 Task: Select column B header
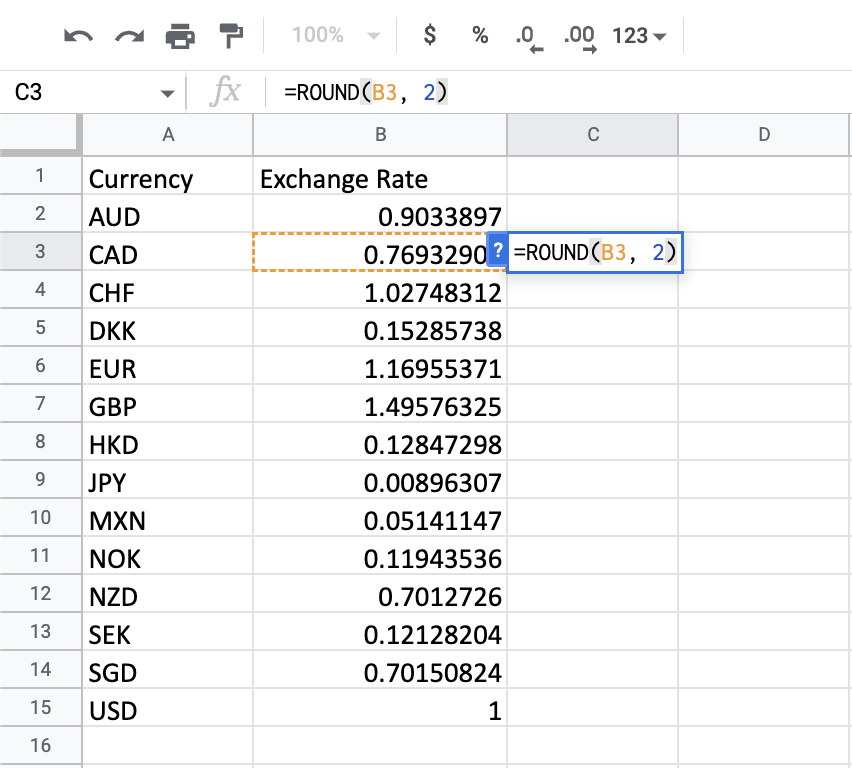point(380,135)
